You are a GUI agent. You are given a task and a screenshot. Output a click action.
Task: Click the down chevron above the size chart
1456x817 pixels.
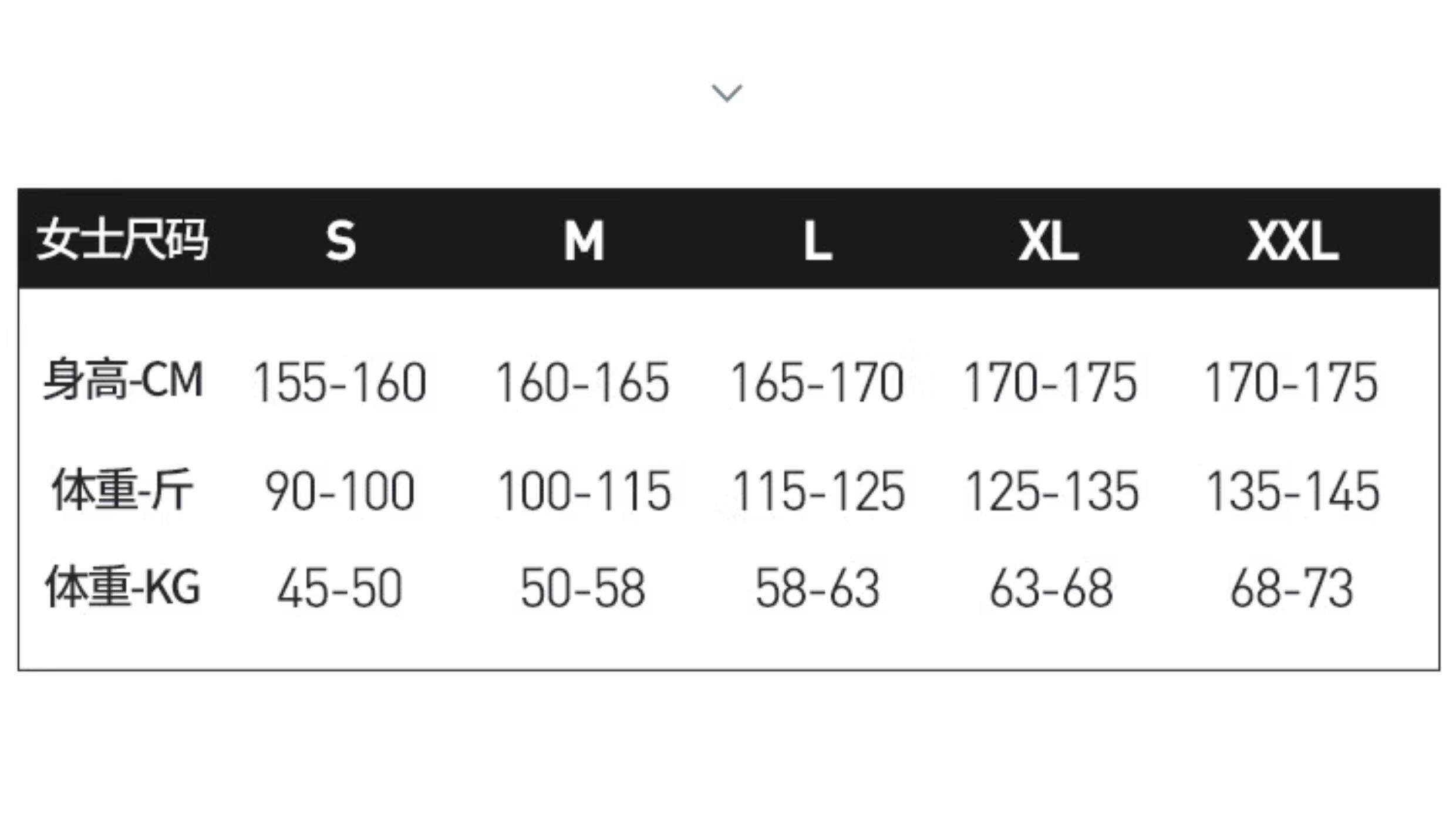[727, 93]
